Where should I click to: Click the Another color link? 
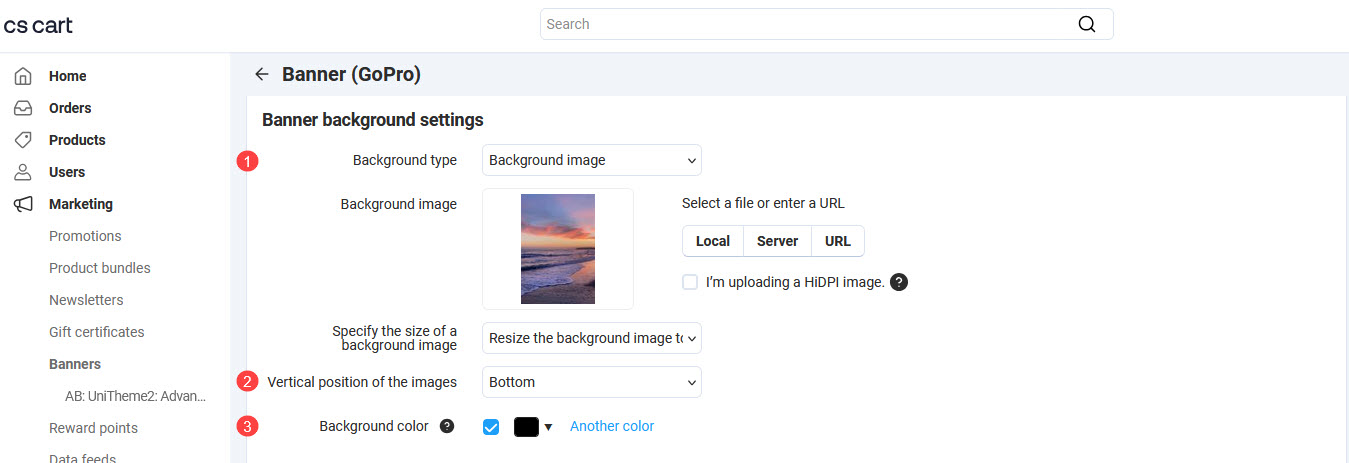(612, 426)
